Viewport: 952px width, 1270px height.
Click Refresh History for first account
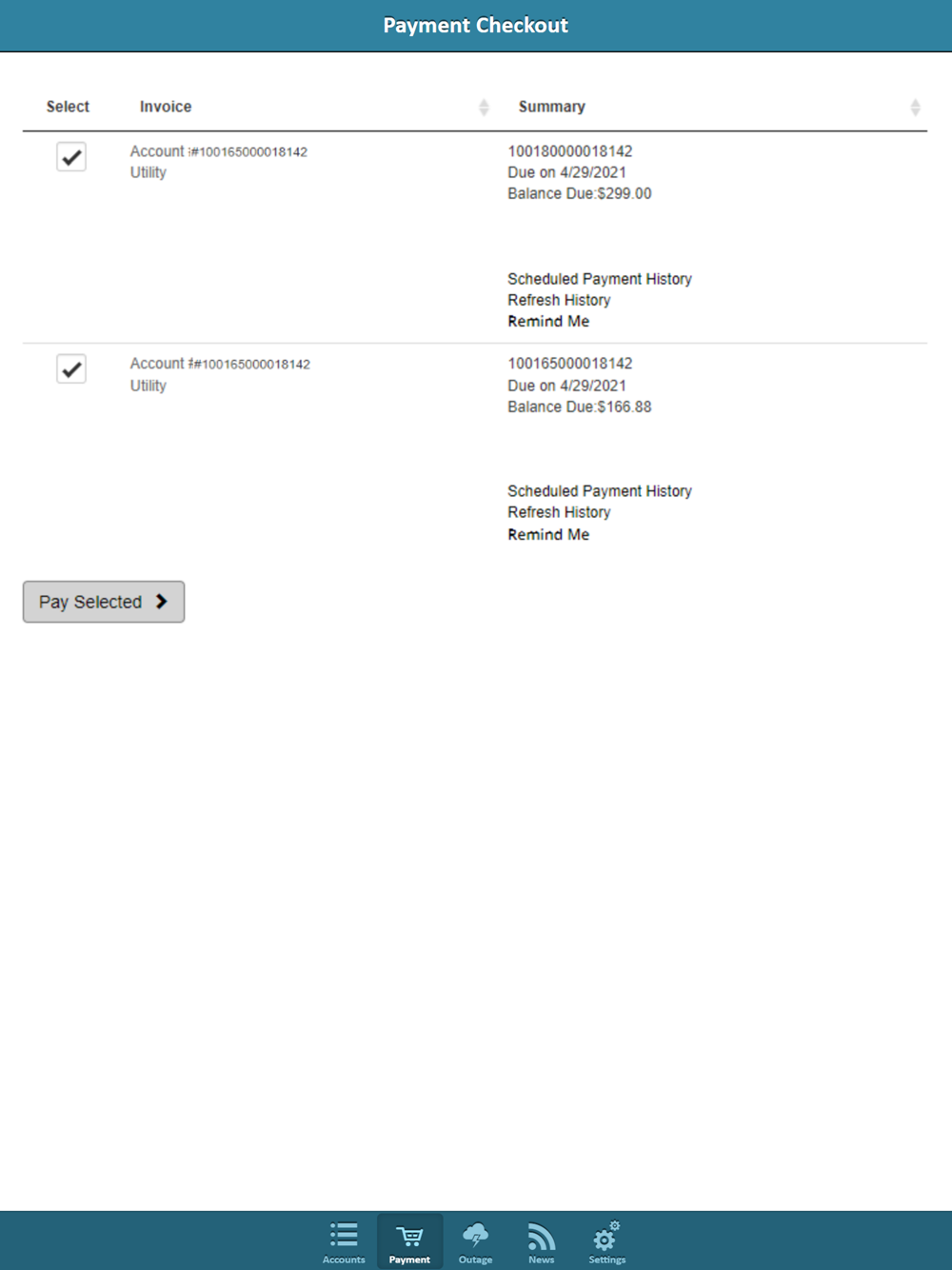559,300
